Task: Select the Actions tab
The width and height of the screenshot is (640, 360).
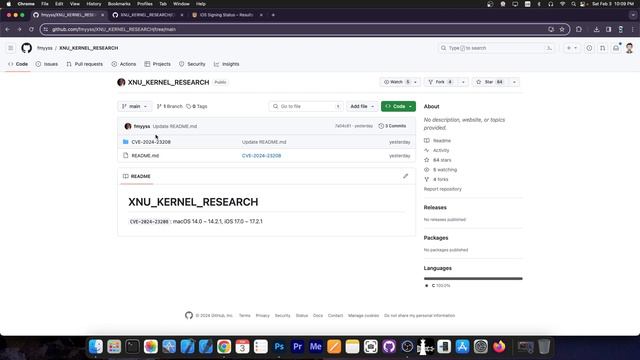Action: coord(124,64)
